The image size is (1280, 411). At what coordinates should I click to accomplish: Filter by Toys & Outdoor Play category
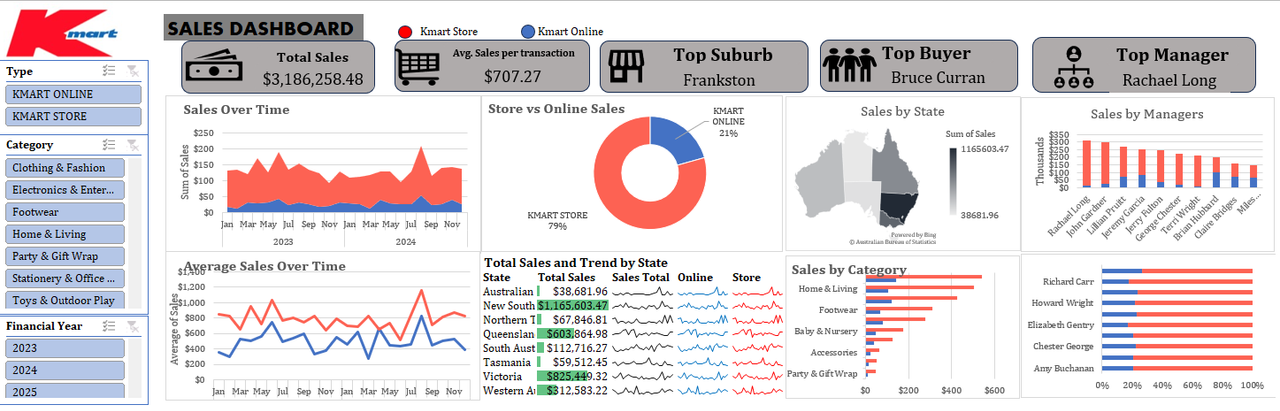click(65, 300)
